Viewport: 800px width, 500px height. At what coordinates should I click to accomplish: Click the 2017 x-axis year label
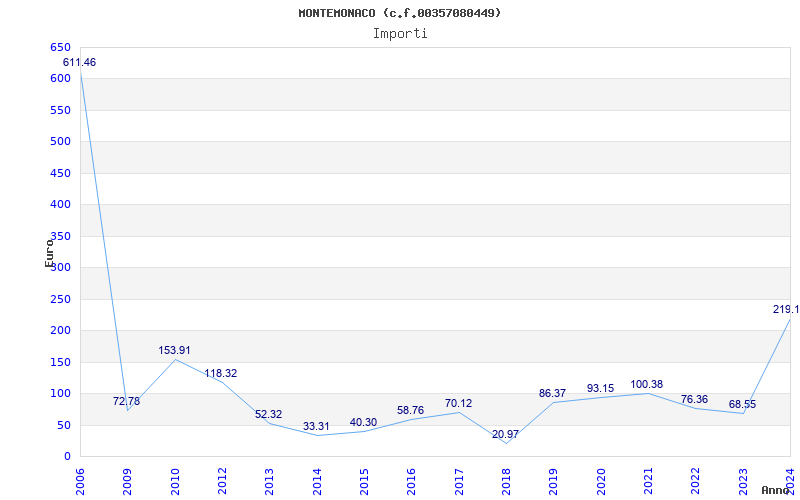[459, 481]
